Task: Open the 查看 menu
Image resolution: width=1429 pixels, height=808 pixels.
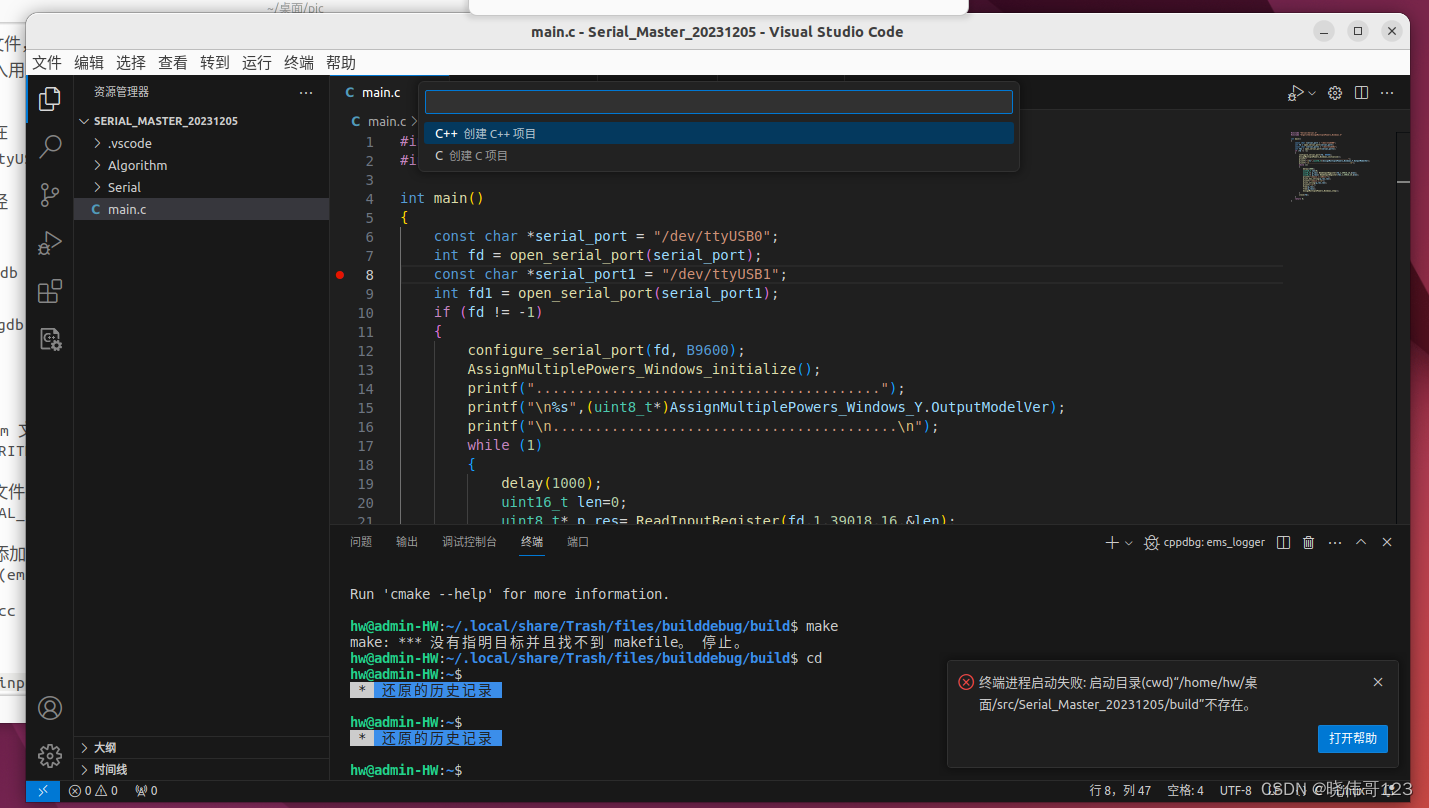Action: click(173, 63)
